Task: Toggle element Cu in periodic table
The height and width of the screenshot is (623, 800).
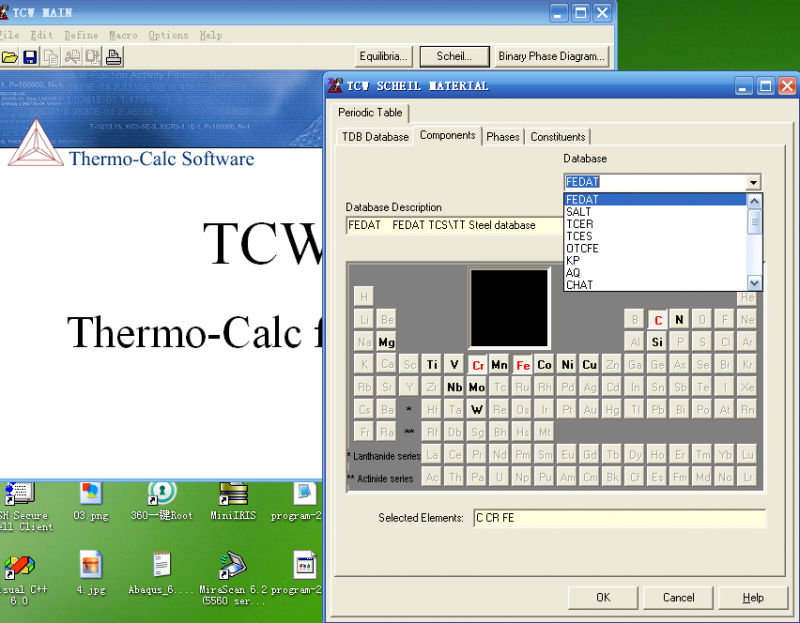Action: point(589,364)
